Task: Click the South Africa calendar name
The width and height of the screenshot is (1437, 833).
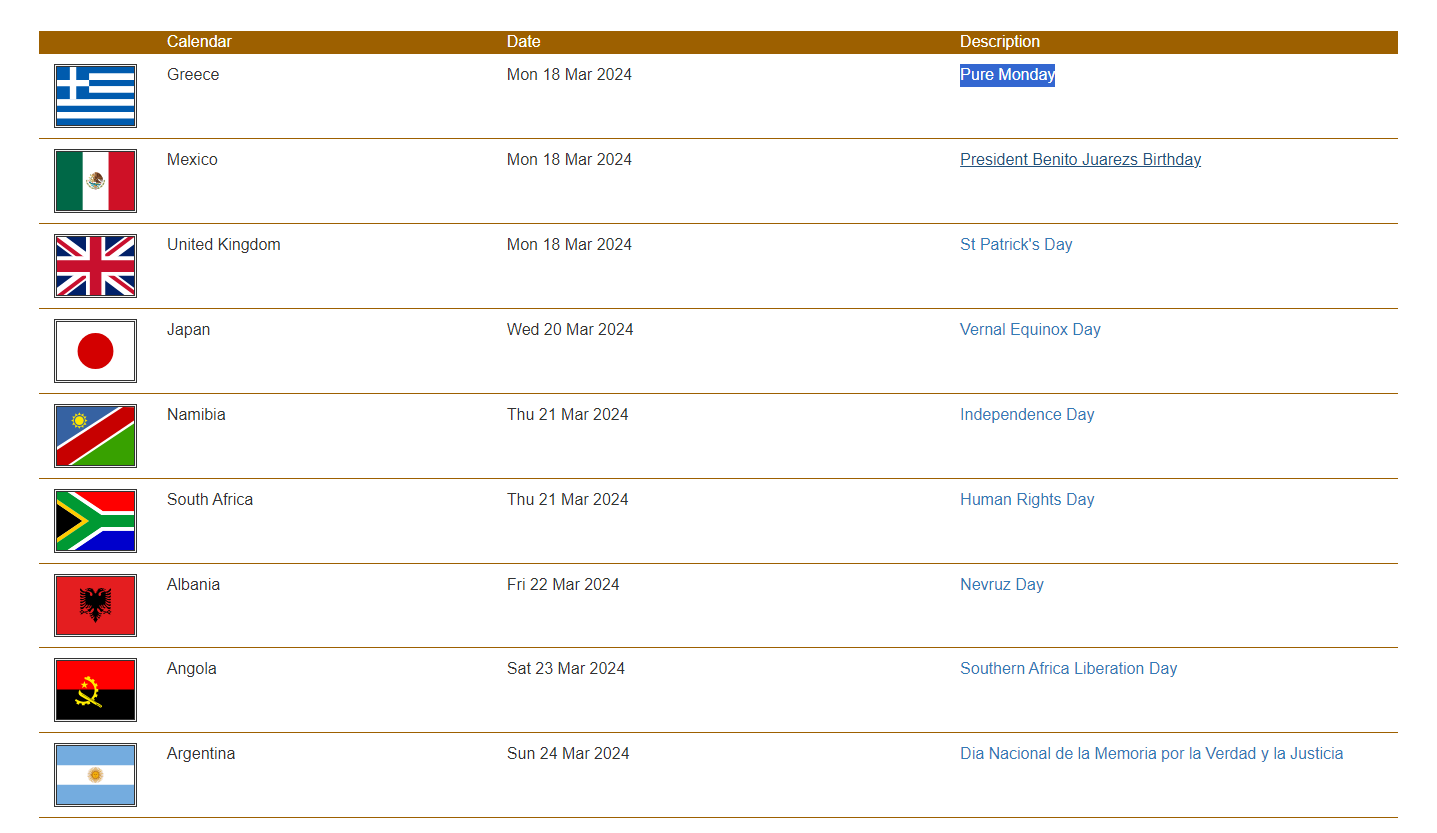Action: (210, 500)
